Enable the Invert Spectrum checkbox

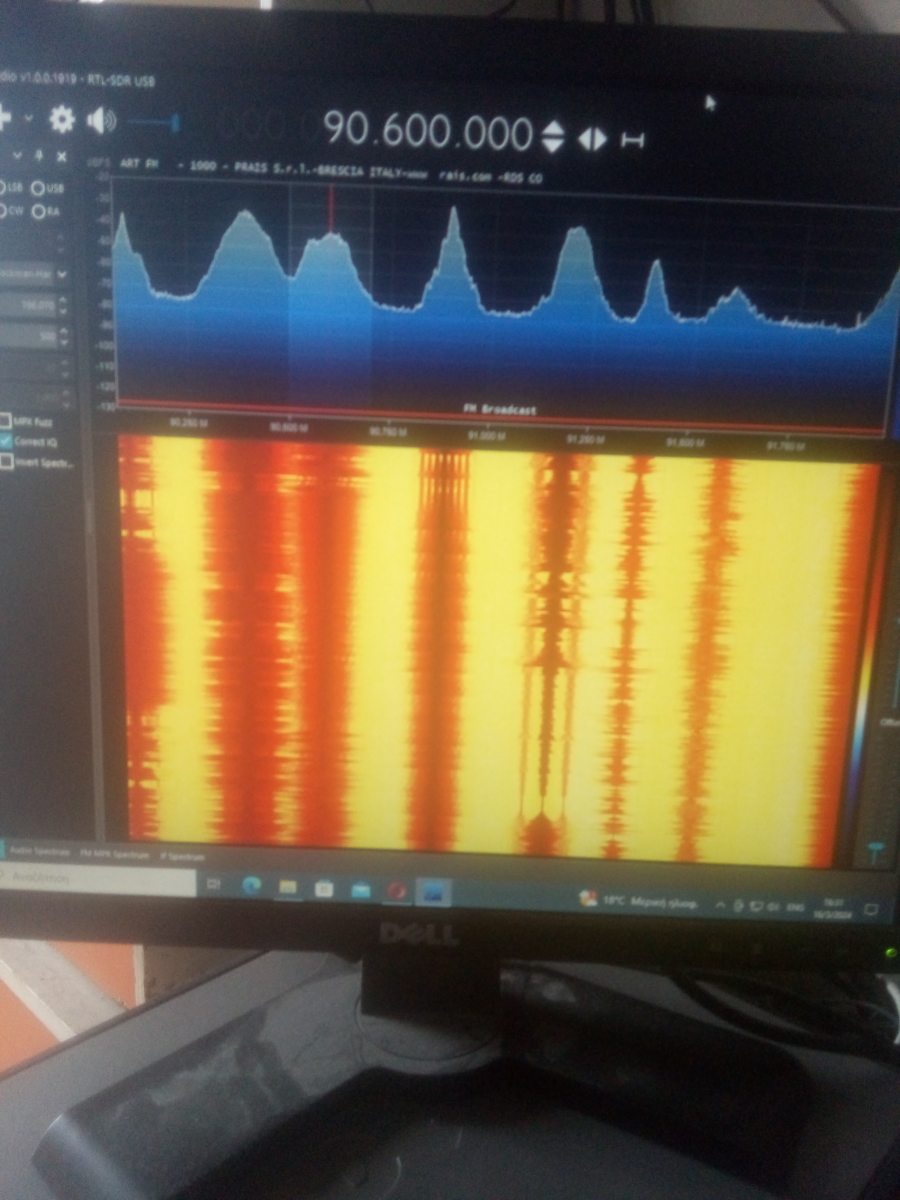coord(7,461)
